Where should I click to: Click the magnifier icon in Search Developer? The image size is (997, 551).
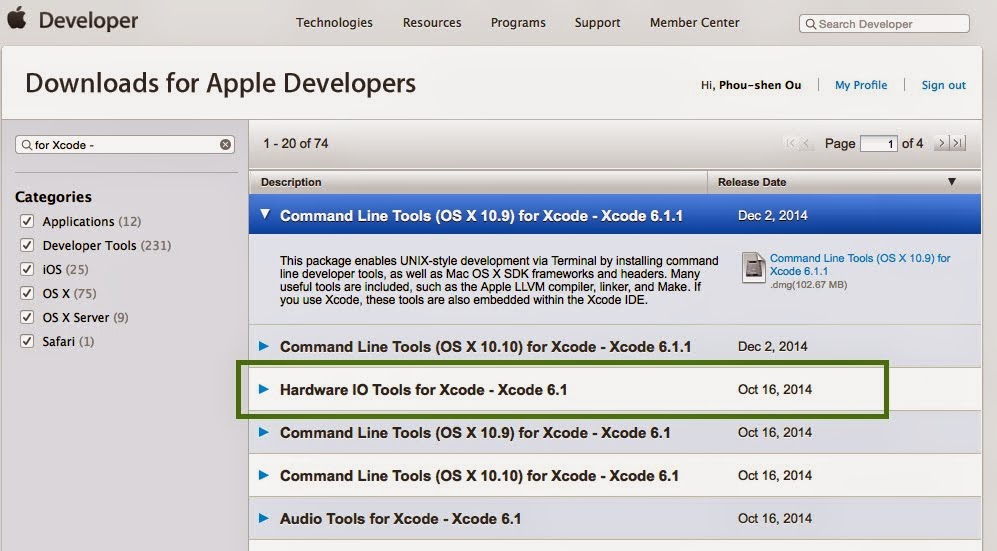[x=811, y=24]
